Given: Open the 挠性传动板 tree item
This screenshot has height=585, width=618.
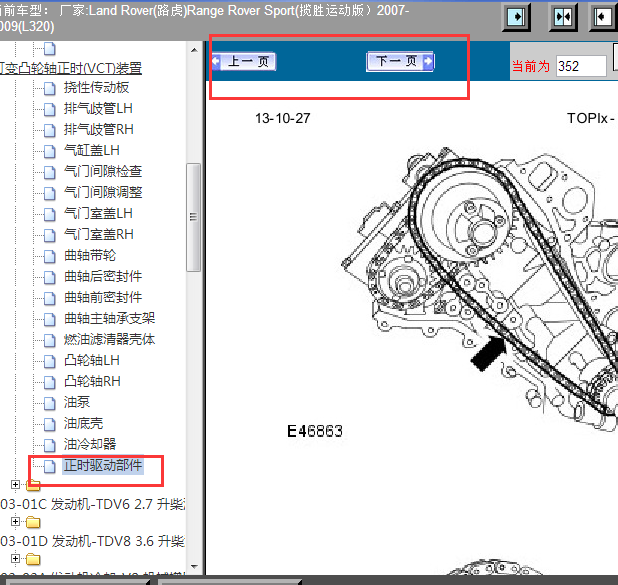Looking at the screenshot, I should coord(97,88).
